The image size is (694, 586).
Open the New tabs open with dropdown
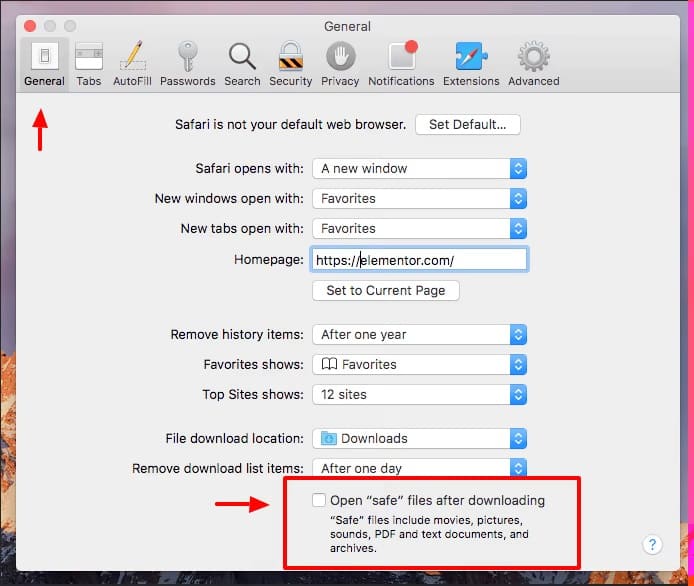pyautogui.click(x=419, y=229)
